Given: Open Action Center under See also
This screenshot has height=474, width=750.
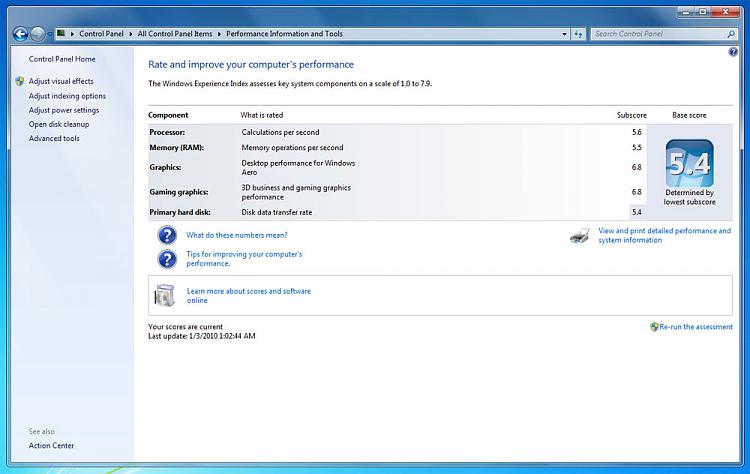Looking at the screenshot, I should pyautogui.click(x=51, y=445).
